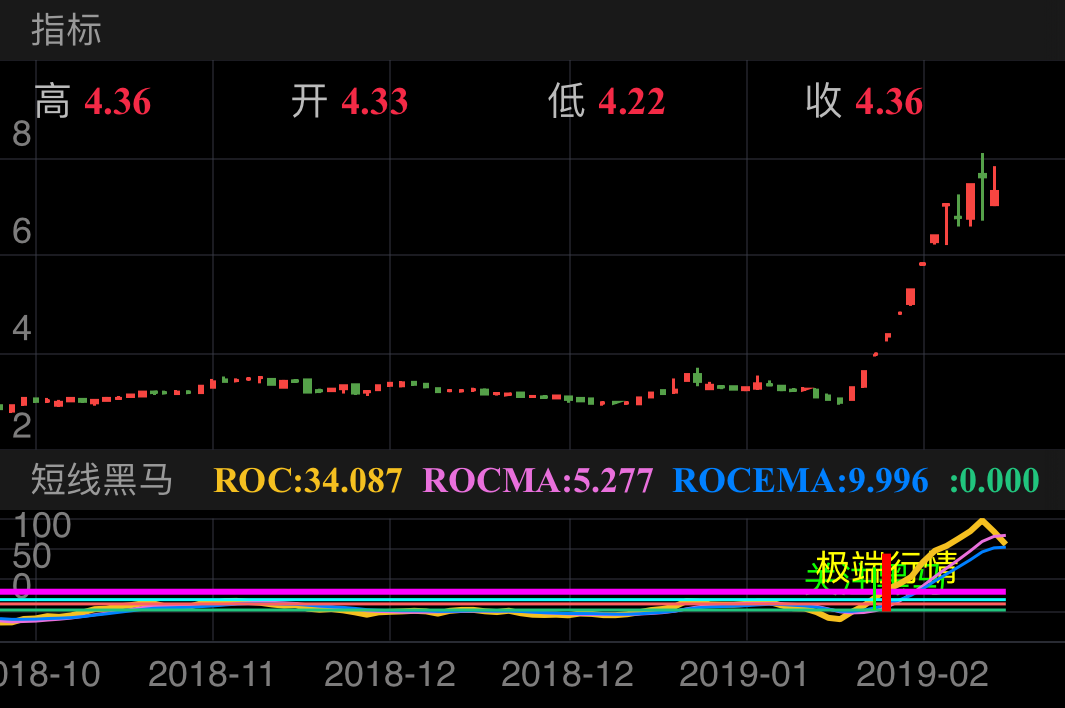The height and width of the screenshot is (708, 1065).
Task: Select the 高 4.36 high price readout
Action: 92,102
